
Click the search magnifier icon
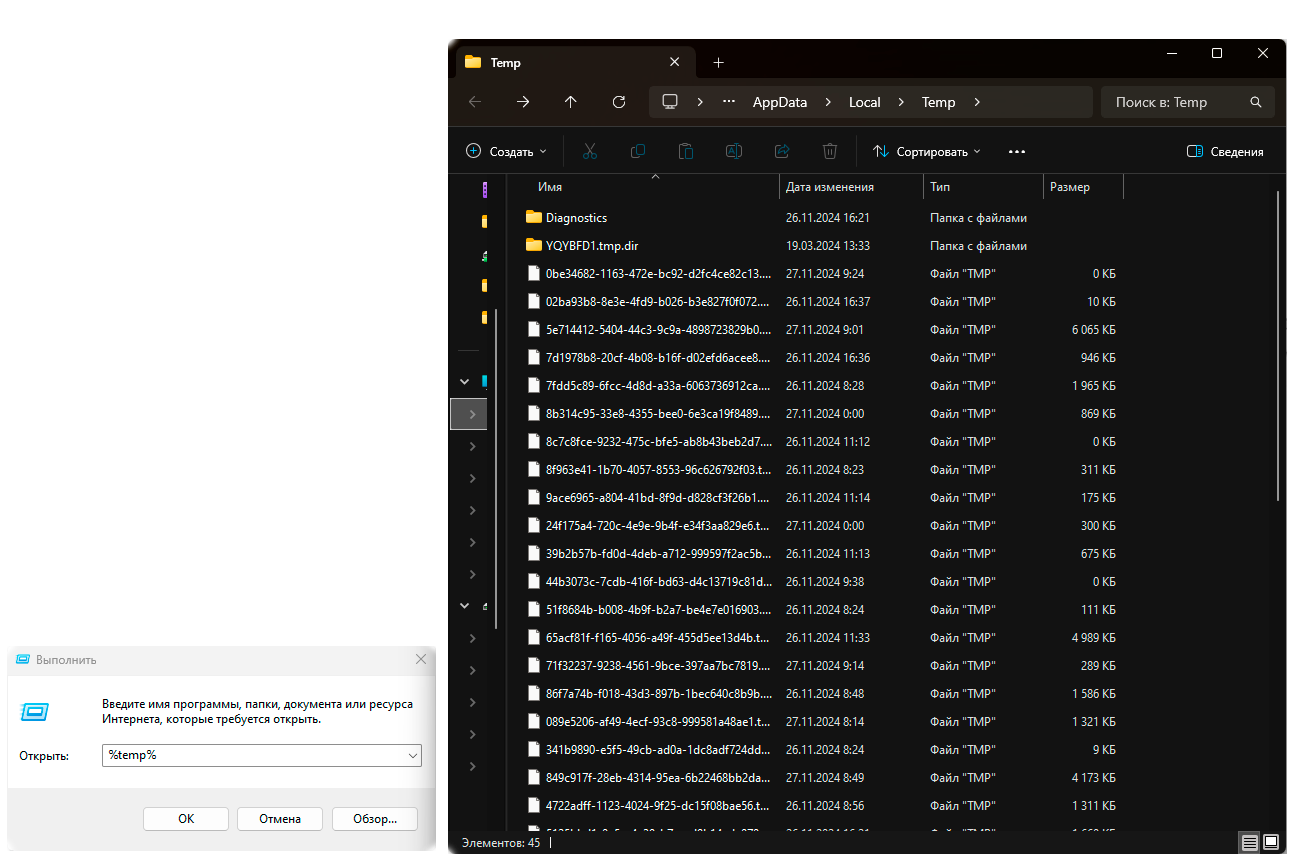1256,102
